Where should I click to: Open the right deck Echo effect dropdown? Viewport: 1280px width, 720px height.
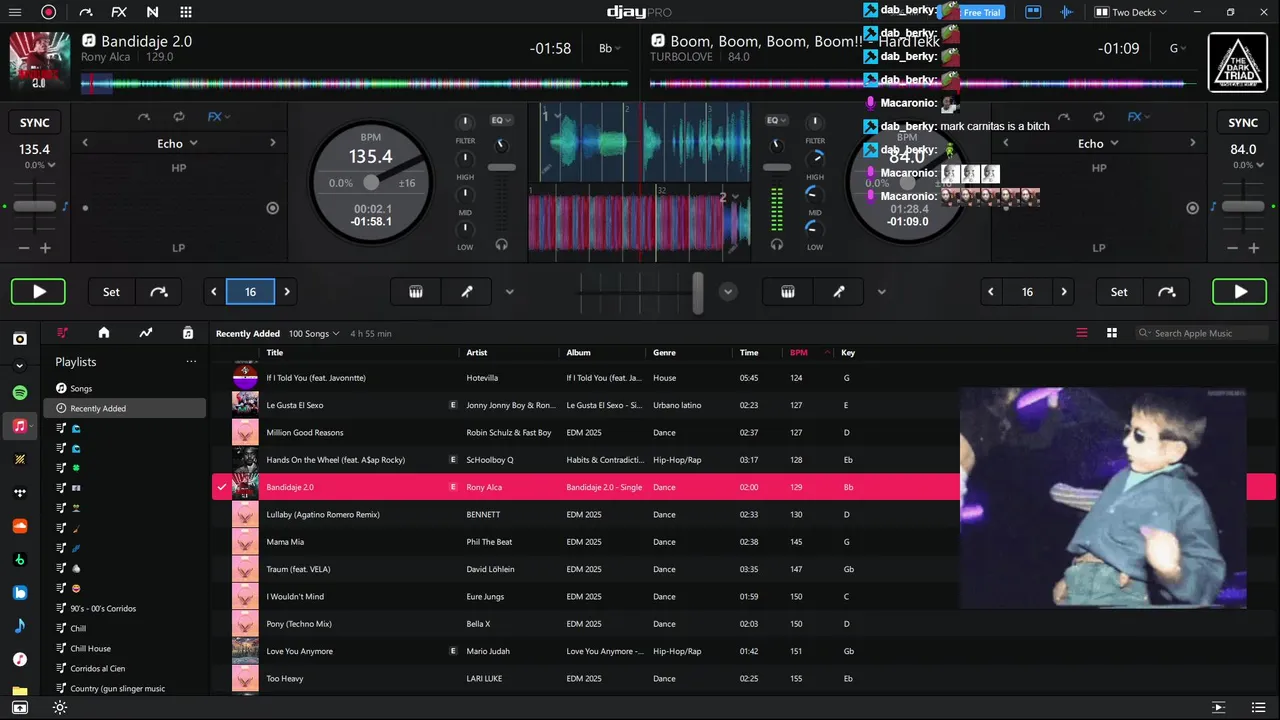(x=1097, y=143)
